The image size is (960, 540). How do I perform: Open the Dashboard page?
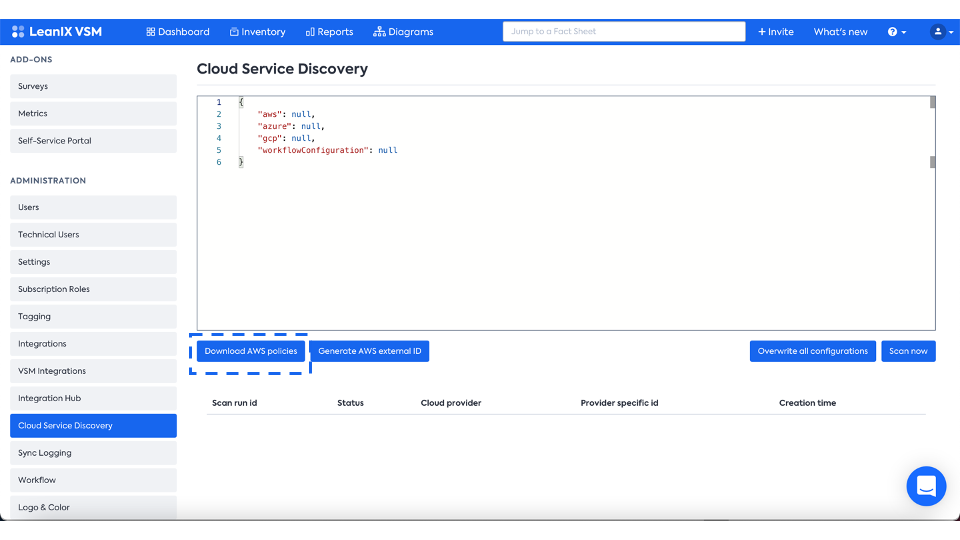pos(178,32)
